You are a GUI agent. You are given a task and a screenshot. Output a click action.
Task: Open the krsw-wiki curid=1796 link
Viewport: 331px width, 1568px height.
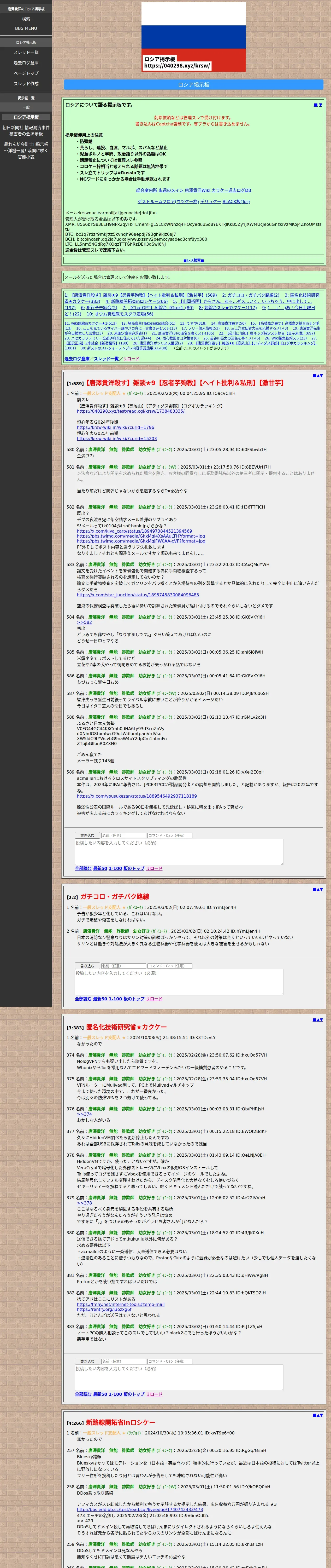pos(116,427)
